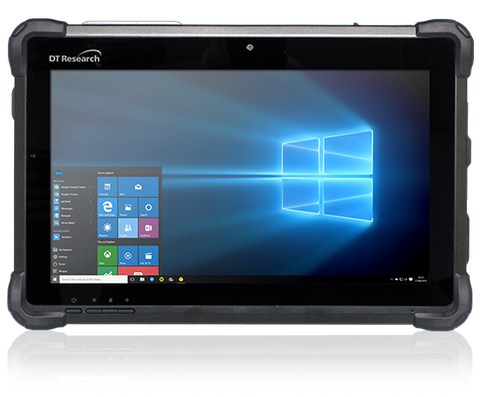
Task: Open All apps in the Start menu
Action: pos(60,271)
